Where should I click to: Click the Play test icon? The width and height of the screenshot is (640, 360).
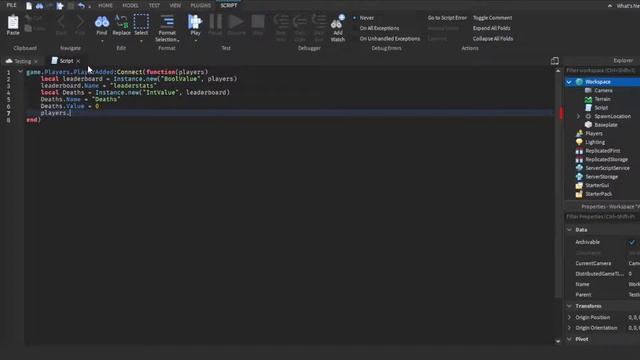point(195,22)
